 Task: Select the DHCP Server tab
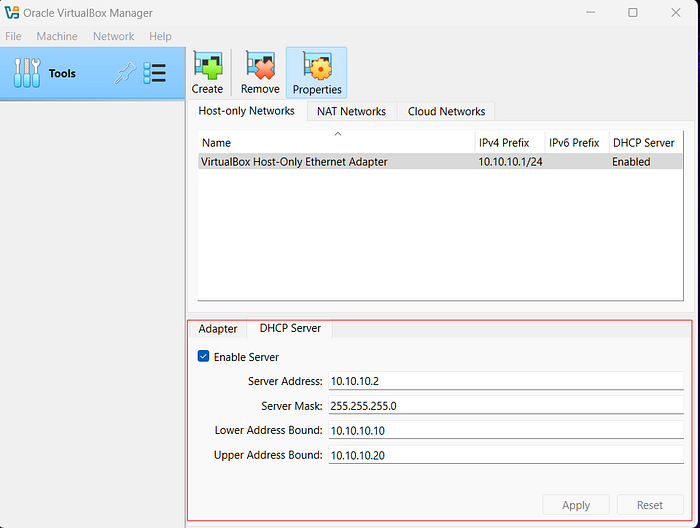290,328
